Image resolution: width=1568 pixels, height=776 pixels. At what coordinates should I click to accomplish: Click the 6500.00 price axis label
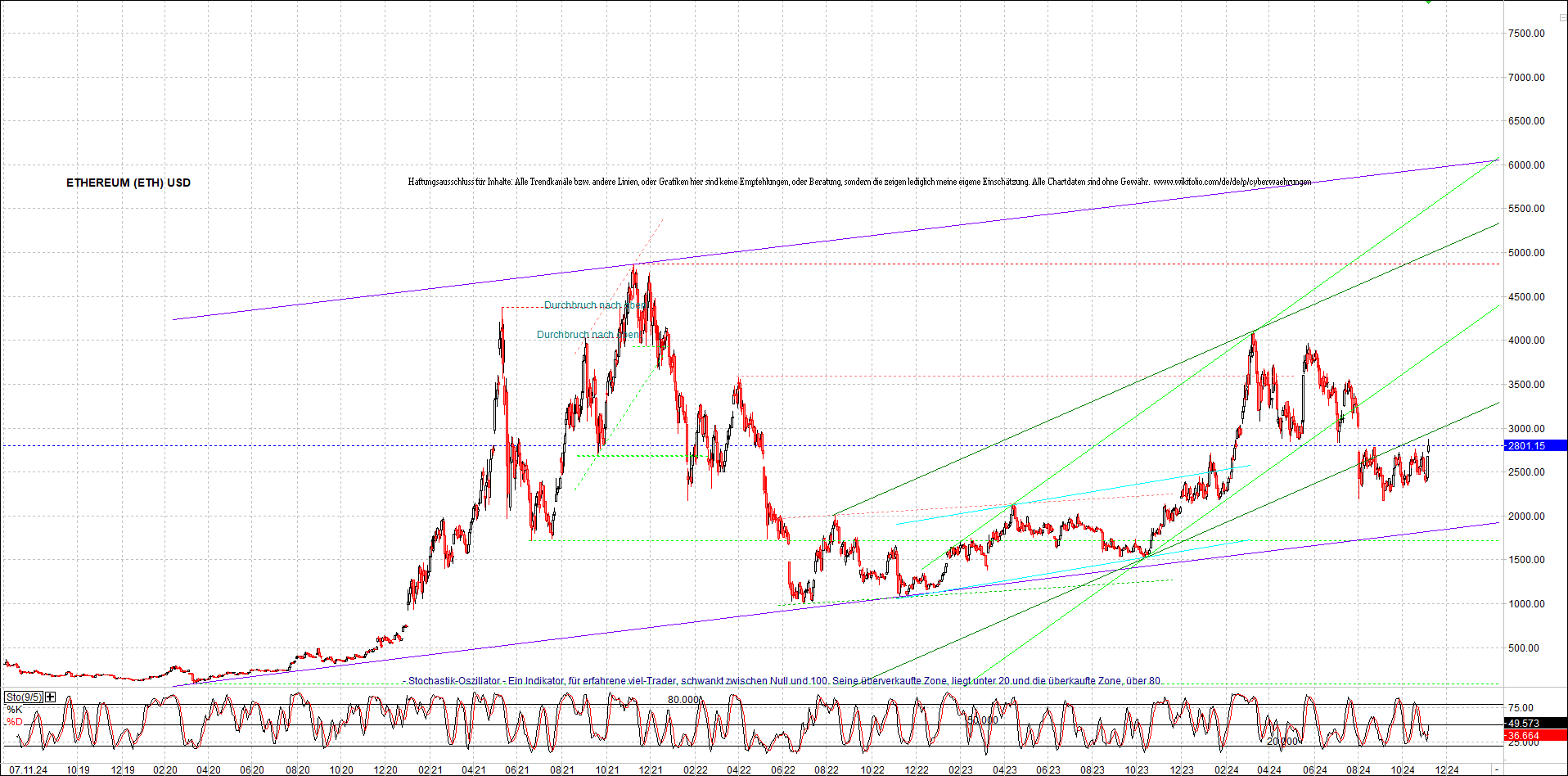click(x=1526, y=121)
